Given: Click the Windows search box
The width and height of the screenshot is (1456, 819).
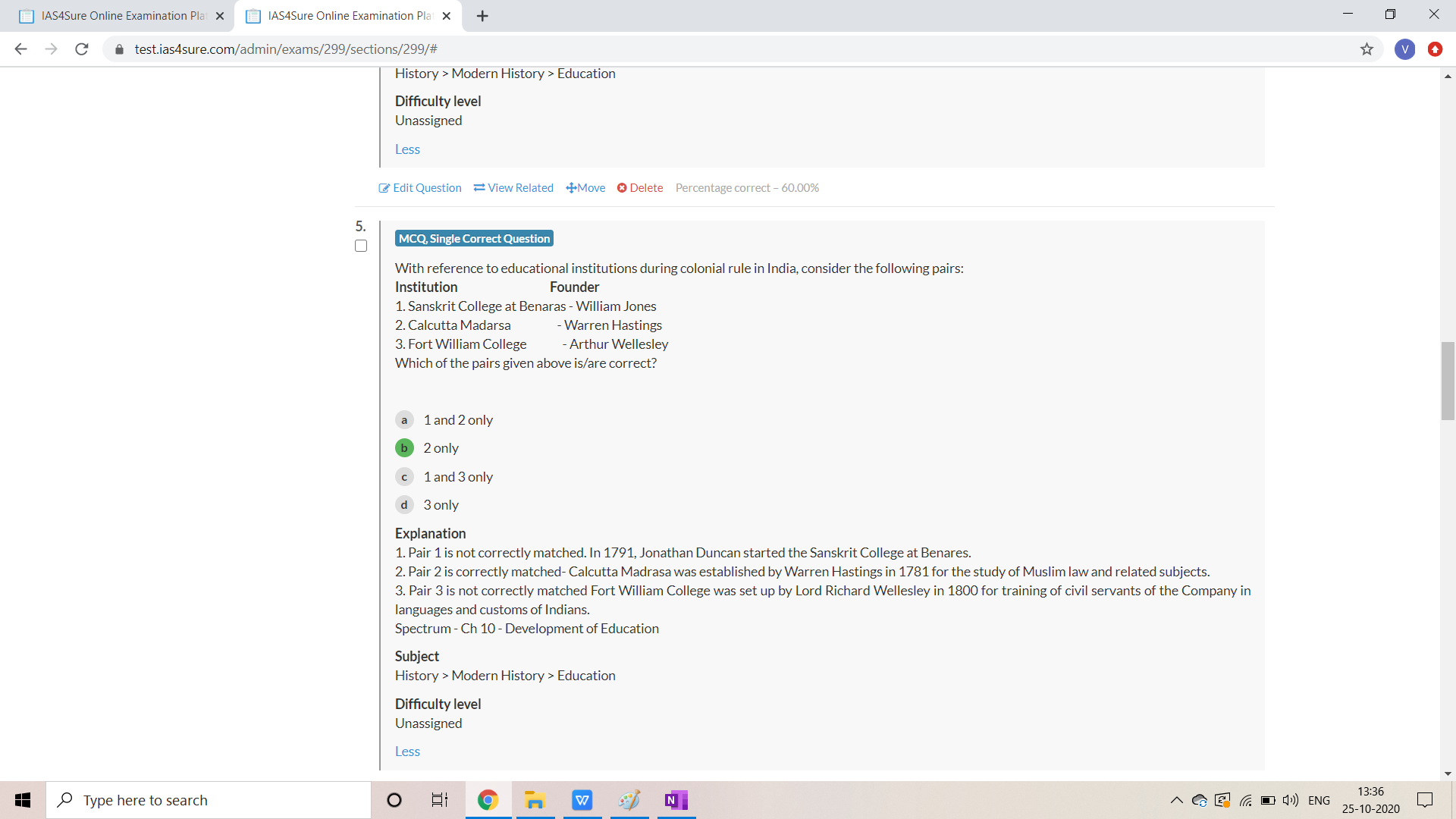Looking at the screenshot, I should coord(209,800).
